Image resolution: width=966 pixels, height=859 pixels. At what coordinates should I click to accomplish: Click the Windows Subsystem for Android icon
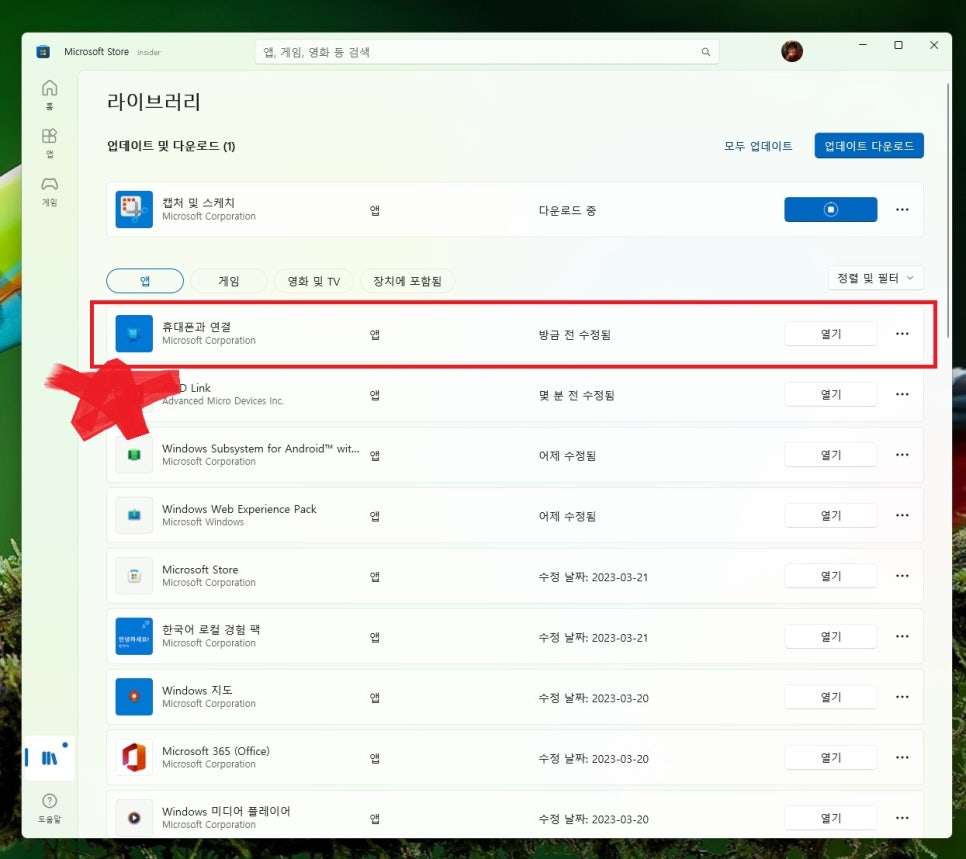click(x=134, y=455)
